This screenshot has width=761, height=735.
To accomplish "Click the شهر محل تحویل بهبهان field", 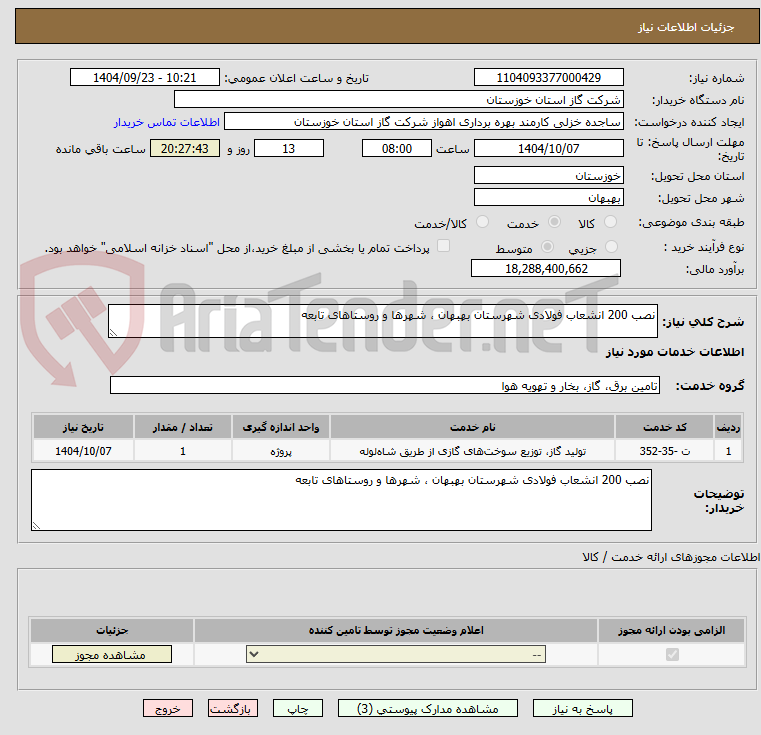I will tap(548, 198).
